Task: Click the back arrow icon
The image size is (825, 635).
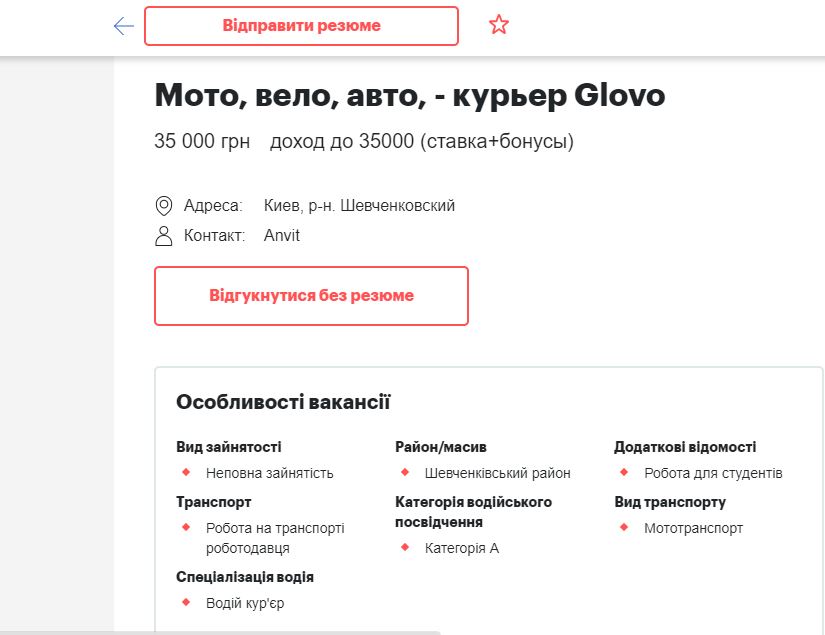Action: pyautogui.click(x=122, y=25)
